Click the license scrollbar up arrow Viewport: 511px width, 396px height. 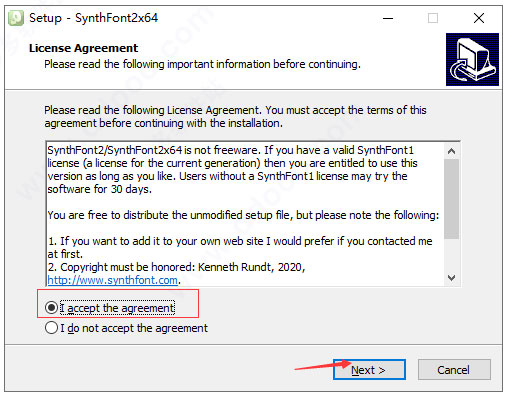click(x=452, y=151)
